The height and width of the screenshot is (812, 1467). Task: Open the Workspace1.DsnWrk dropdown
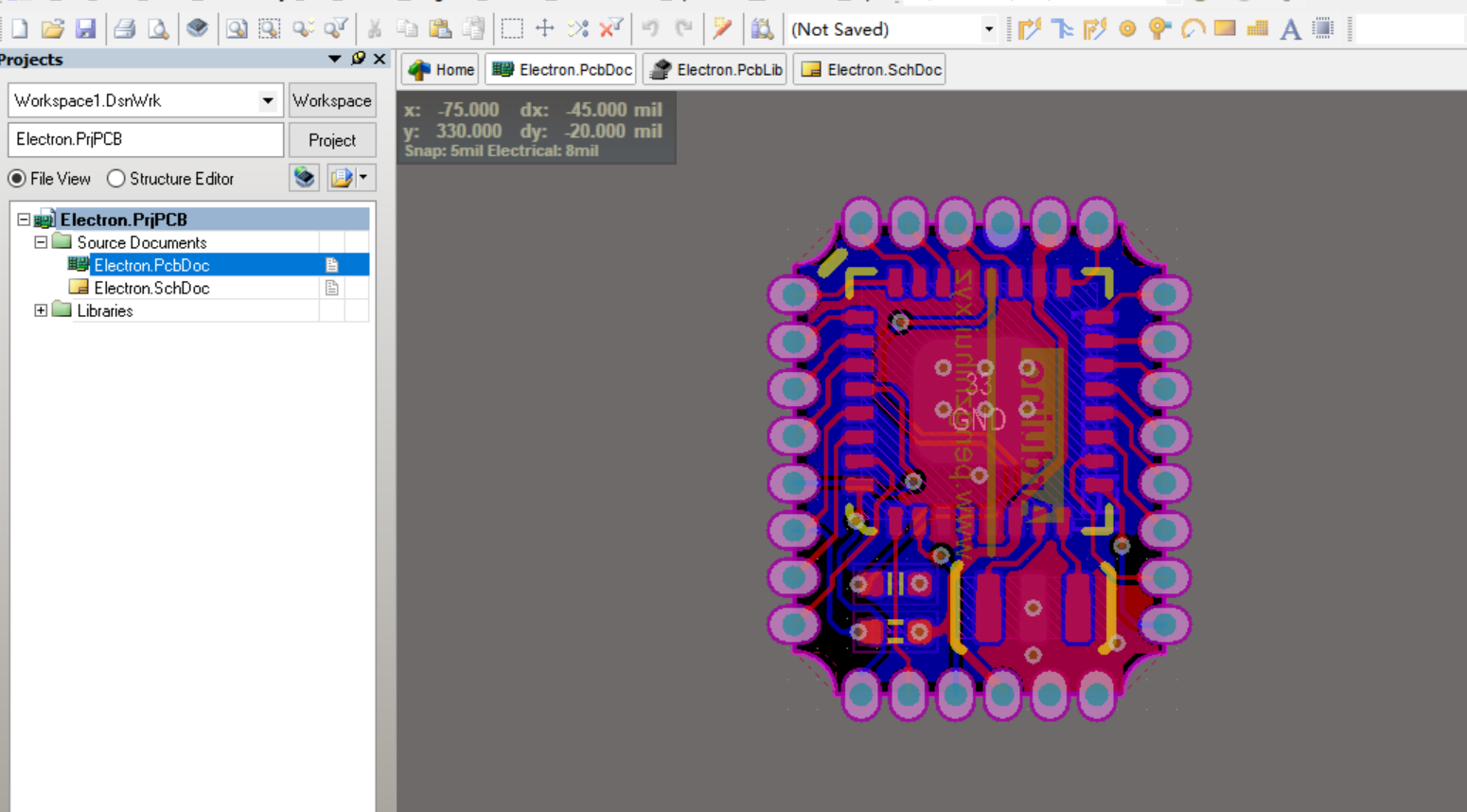click(x=268, y=100)
